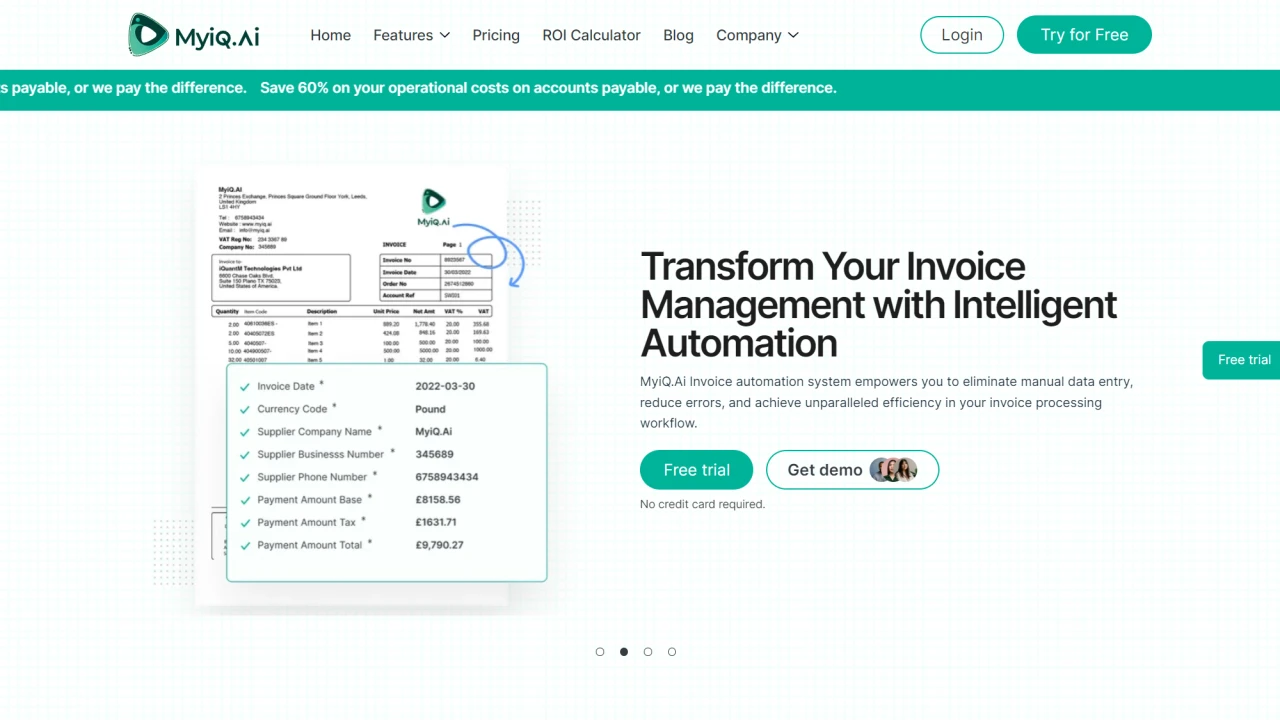The width and height of the screenshot is (1280, 720).
Task: Click the Payment Amount Total checkmark icon
Action: 245,546
